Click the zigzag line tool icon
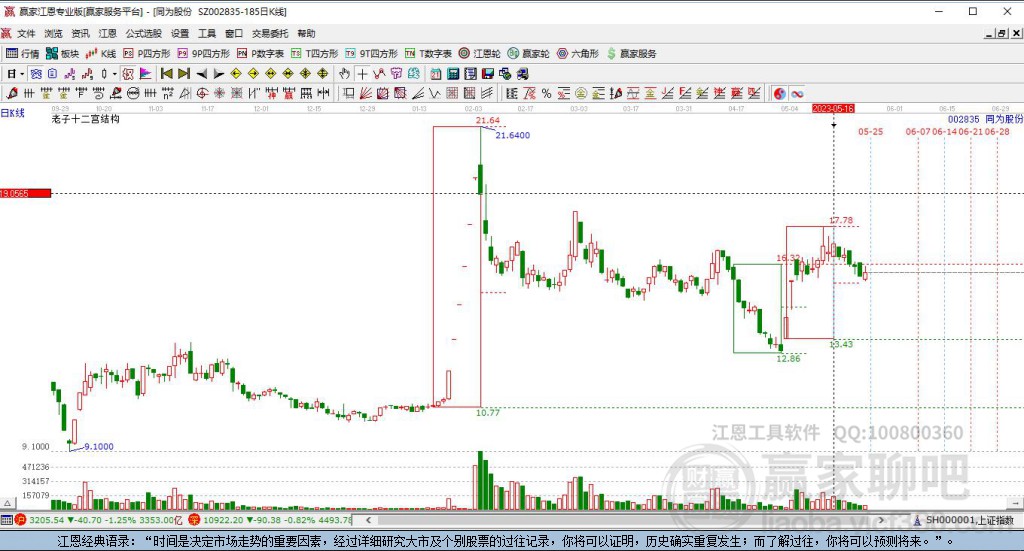Image resolution: width=1024 pixels, height=551 pixels. (x=379, y=74)
